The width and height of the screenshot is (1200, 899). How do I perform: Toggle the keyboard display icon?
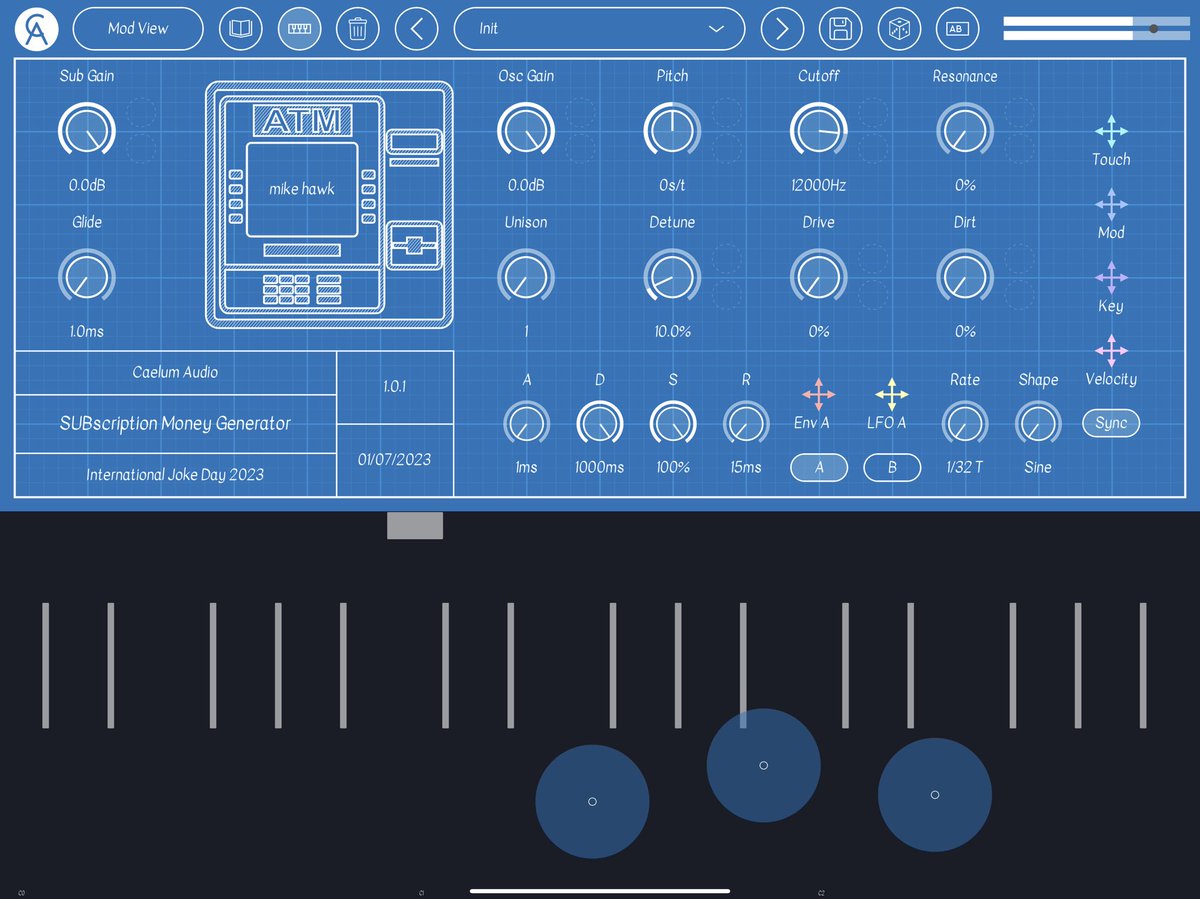tap(299, 29)
